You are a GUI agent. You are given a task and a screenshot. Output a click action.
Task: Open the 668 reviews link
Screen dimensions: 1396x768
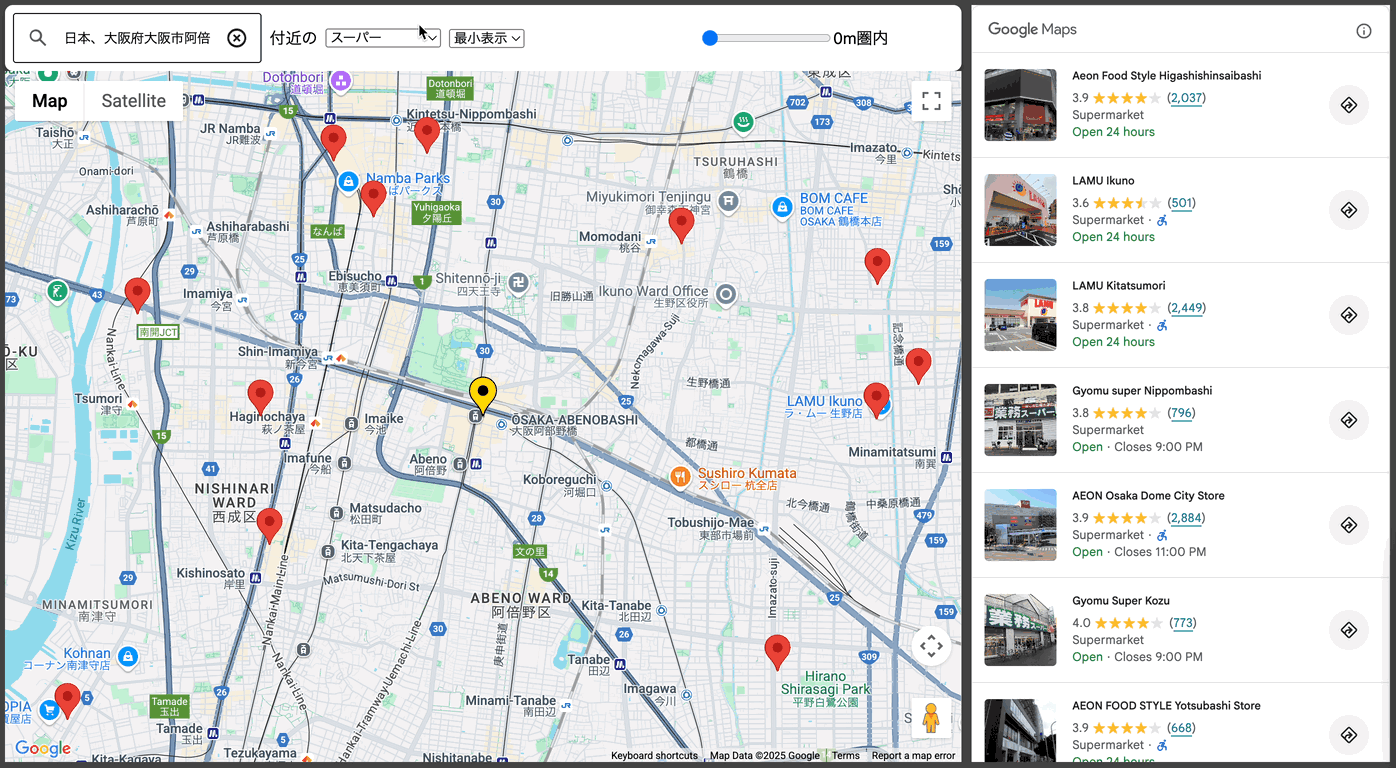click(x=1182, y=728)
